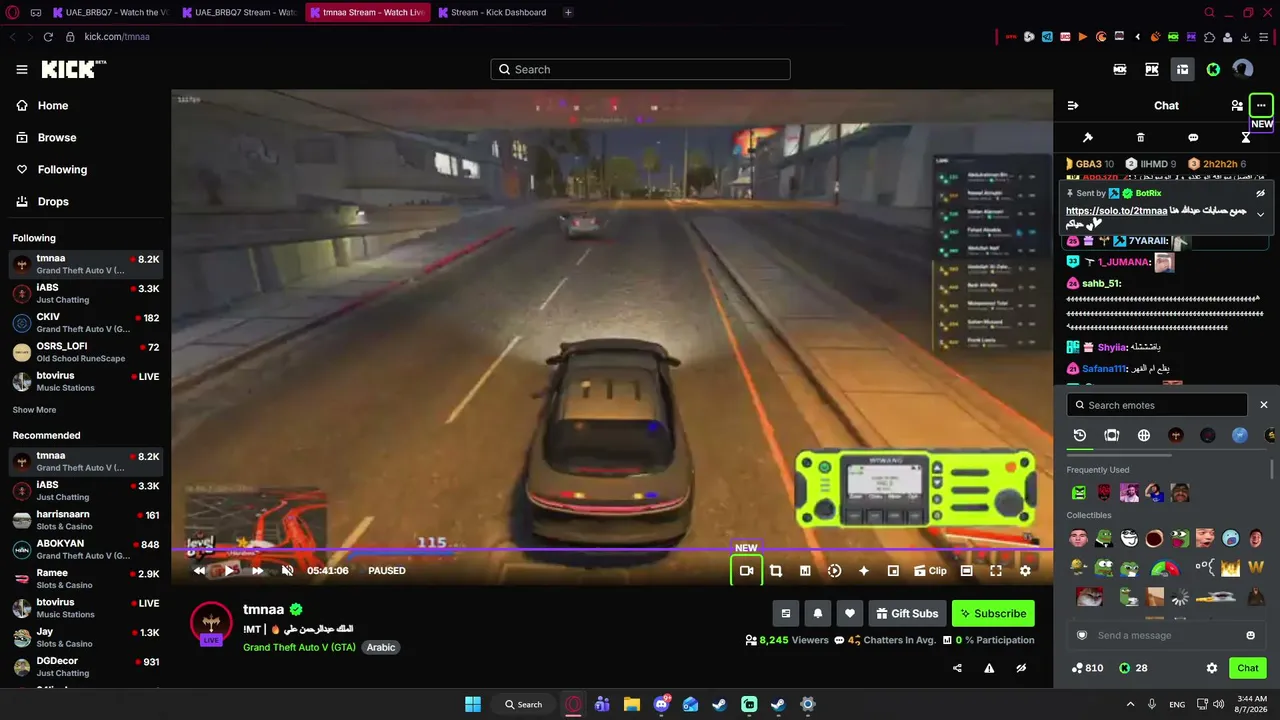Select the iABS channel under Following

[86, 293]
